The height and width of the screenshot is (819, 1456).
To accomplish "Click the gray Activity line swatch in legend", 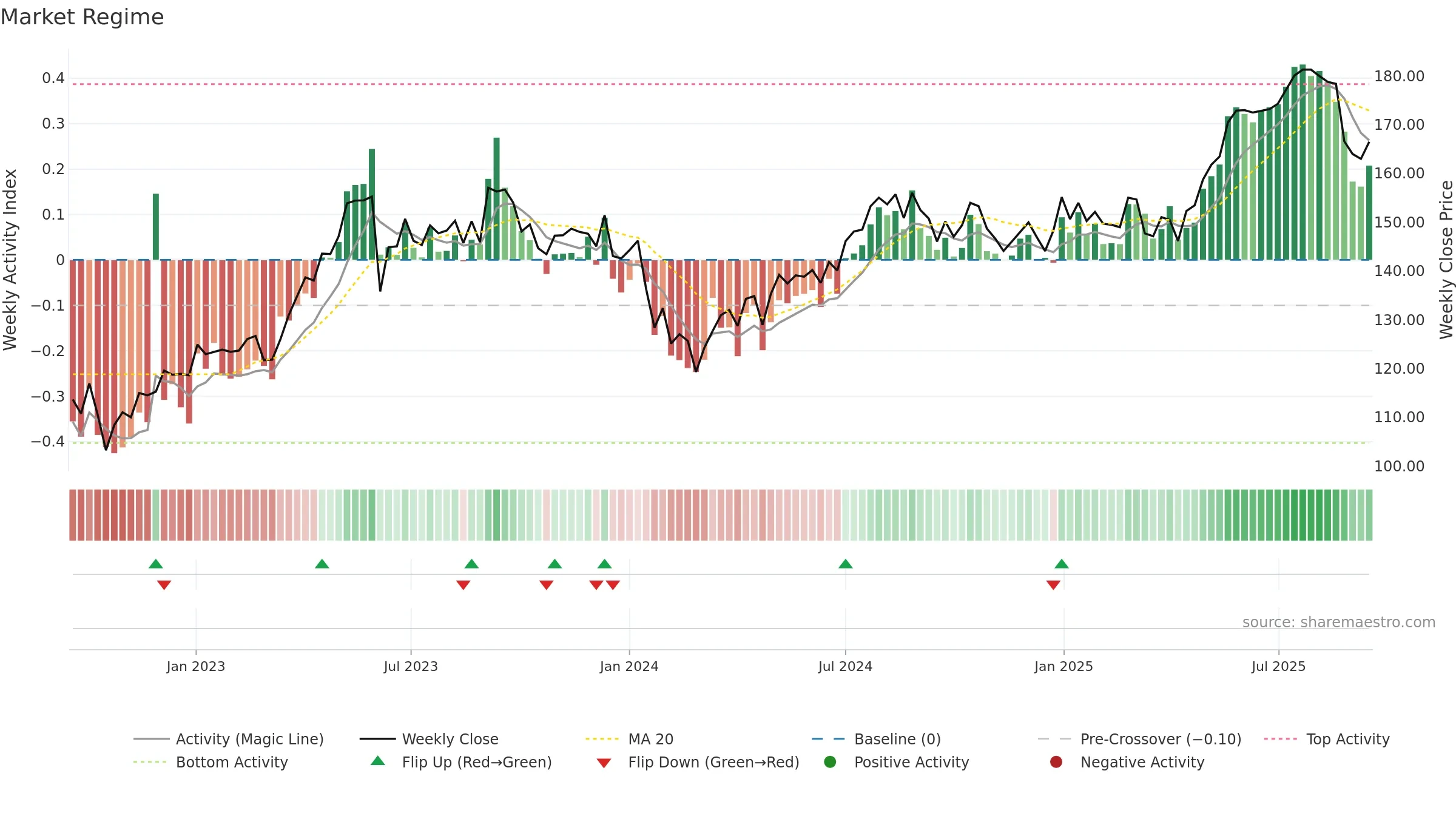I will pyautogui.click(x=151, y=739).
